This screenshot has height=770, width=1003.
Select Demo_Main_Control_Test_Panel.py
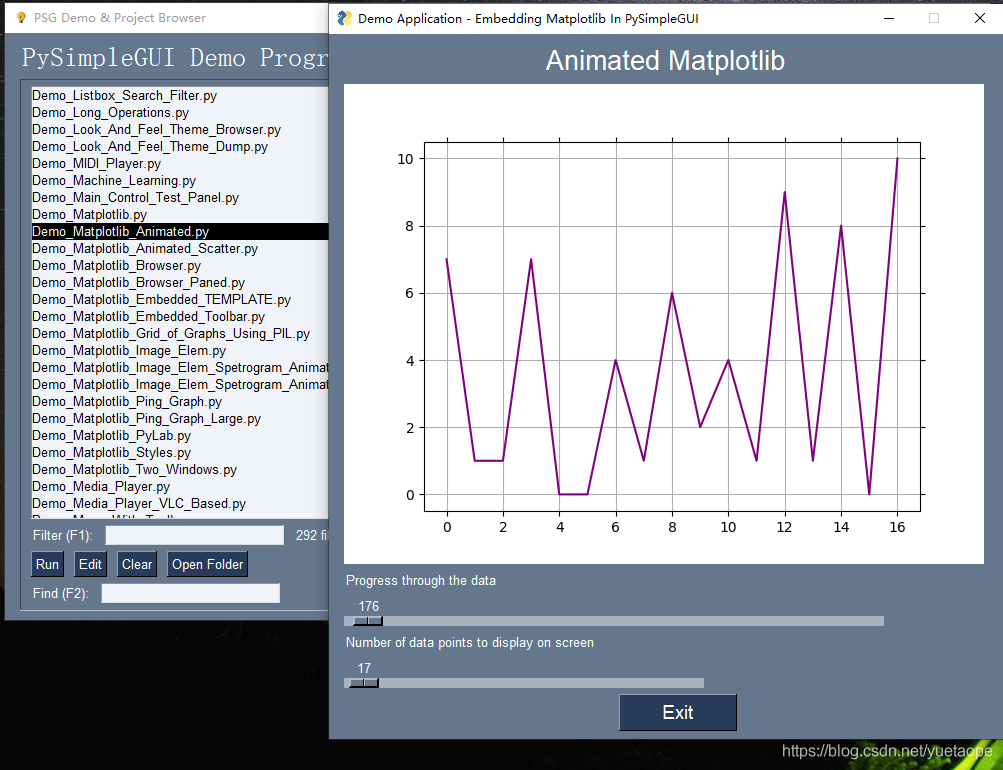tap(180, 198)
